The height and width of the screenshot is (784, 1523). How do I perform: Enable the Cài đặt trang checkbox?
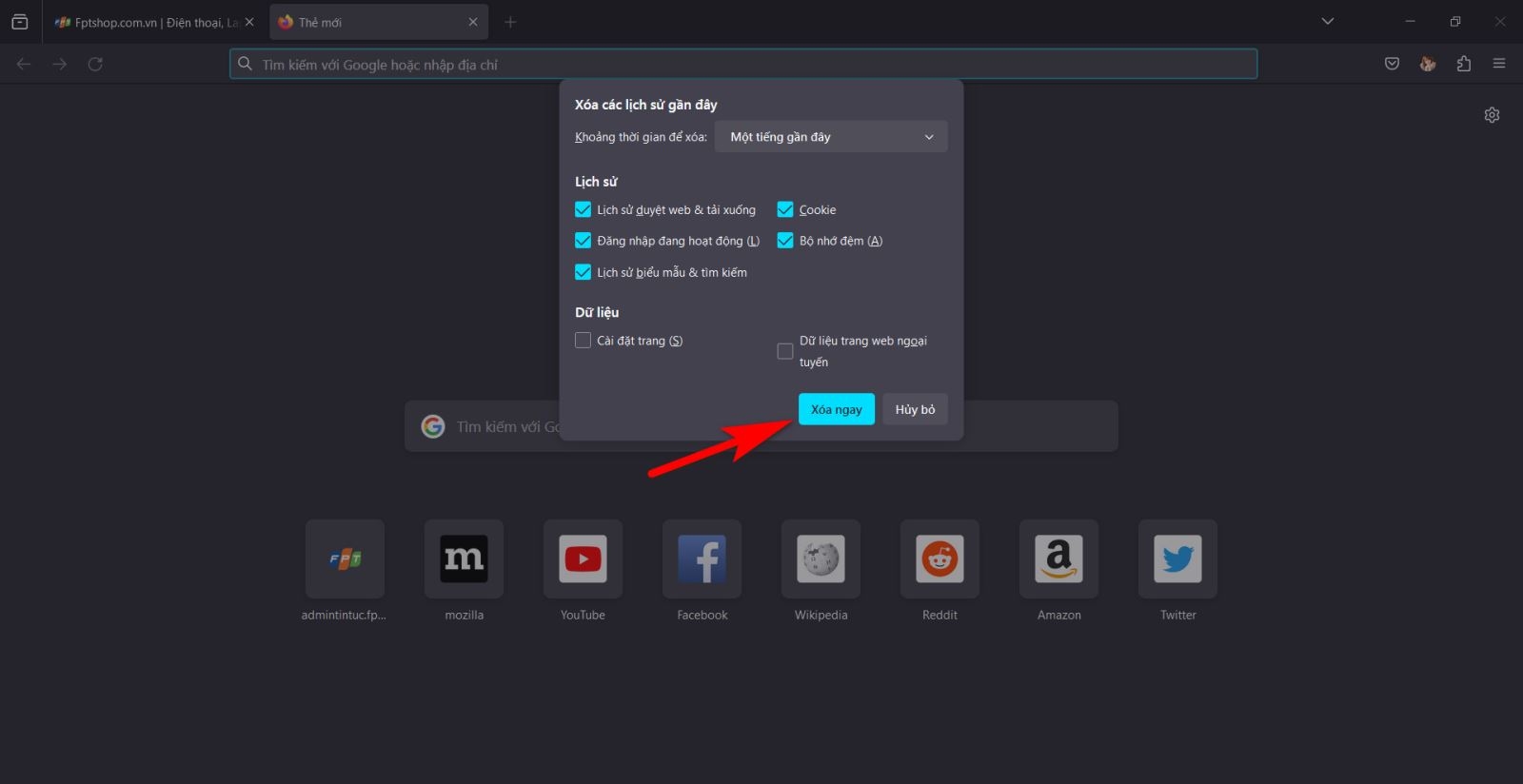tap(583, 340)
